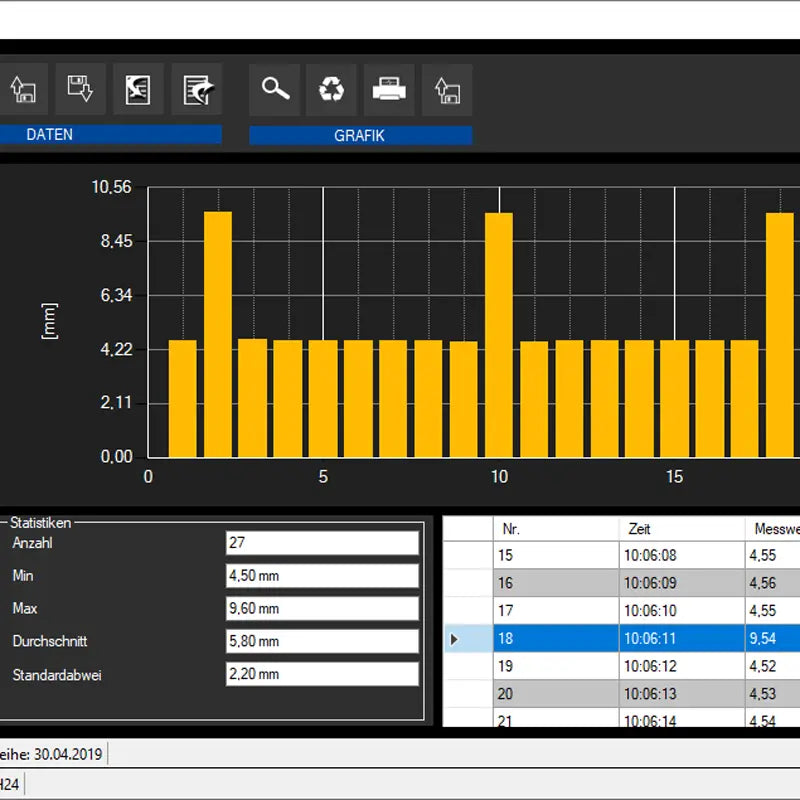Switch to the GRAFIK section label
Image resolution: width=800 pixels, height=800 pixels.
(x=360, y=135)
